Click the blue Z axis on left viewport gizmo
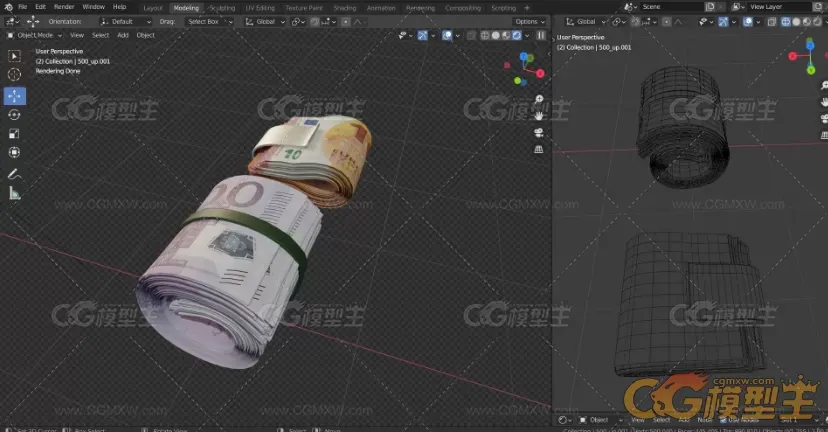Image resolution: width=828 pixels, height=432 pixels. click(523, 57)
